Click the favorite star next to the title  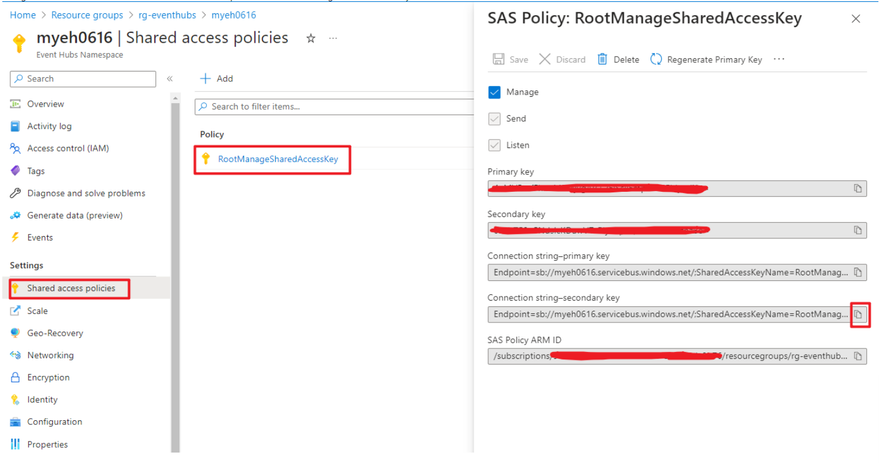coord(311,38)
